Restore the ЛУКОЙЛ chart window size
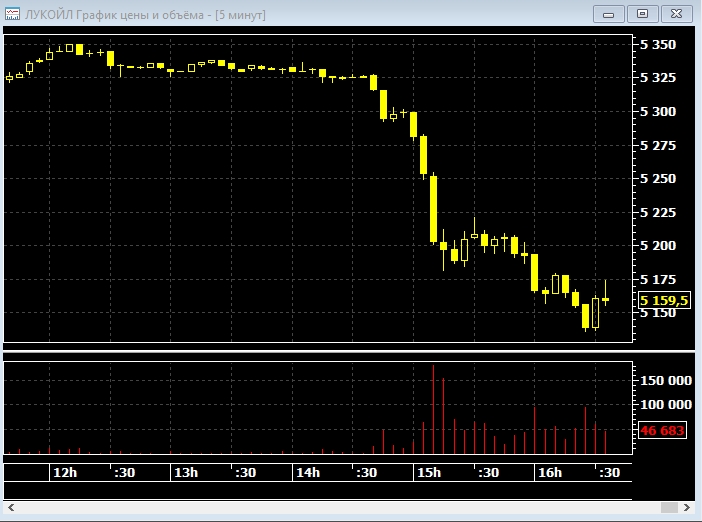The image size is (702, 522). tap(642, 14)
